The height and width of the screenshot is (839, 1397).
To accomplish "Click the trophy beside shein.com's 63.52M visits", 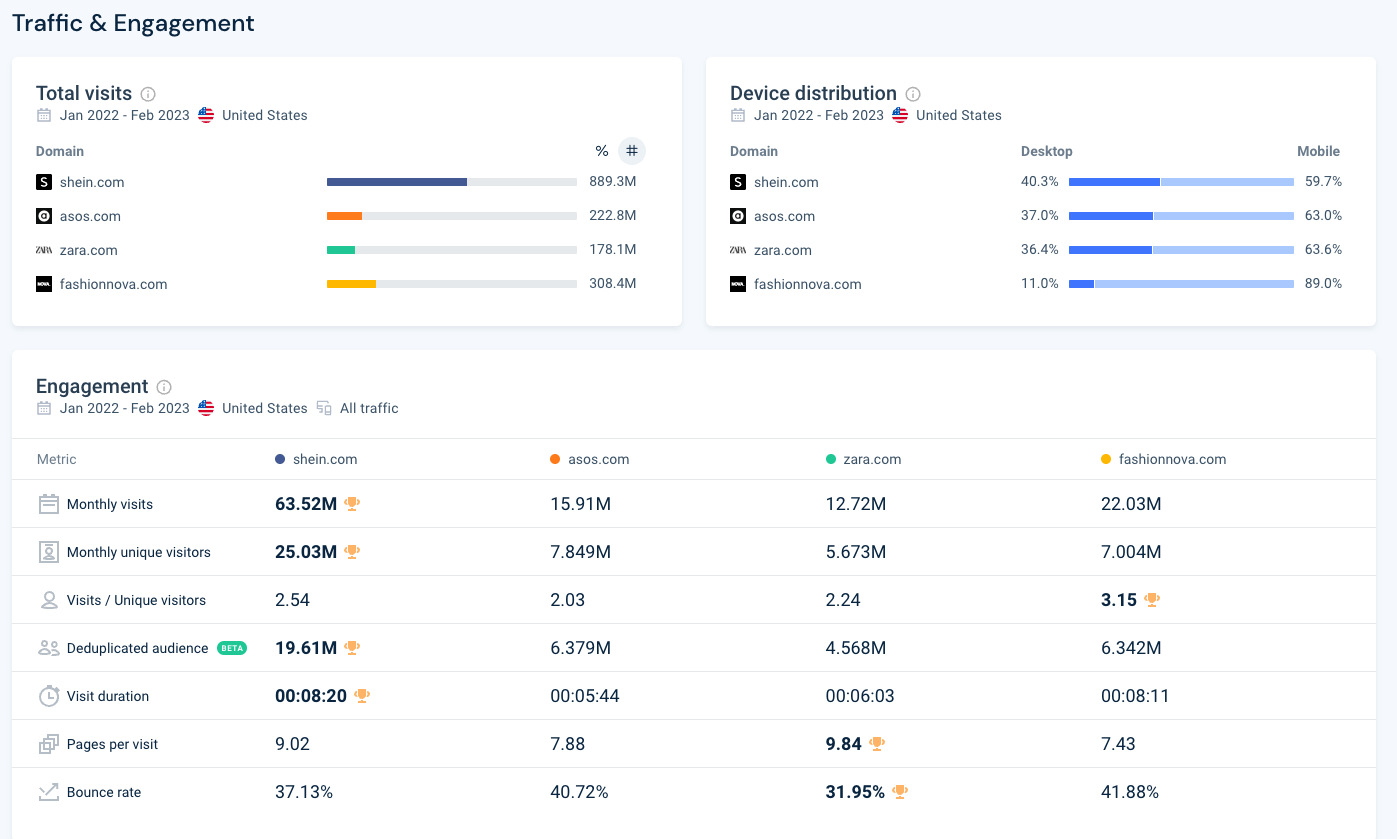I will pyautogui.click(x=352, y=504).
